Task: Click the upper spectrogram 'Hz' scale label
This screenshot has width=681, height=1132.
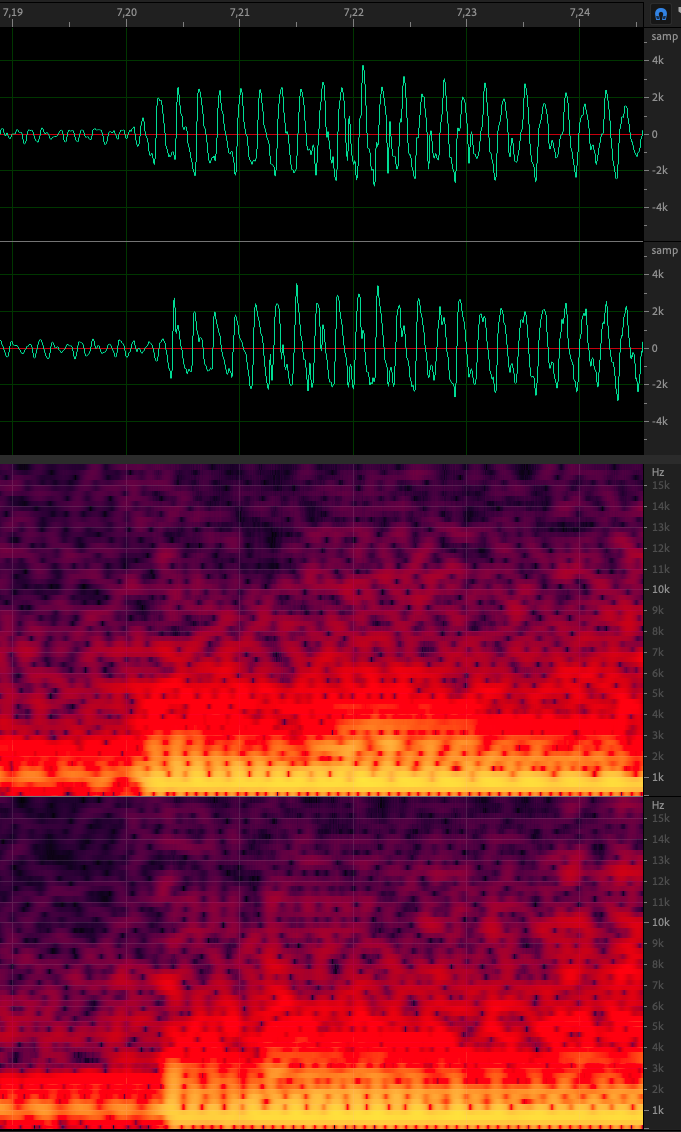Action: click(x=658, y=471)
